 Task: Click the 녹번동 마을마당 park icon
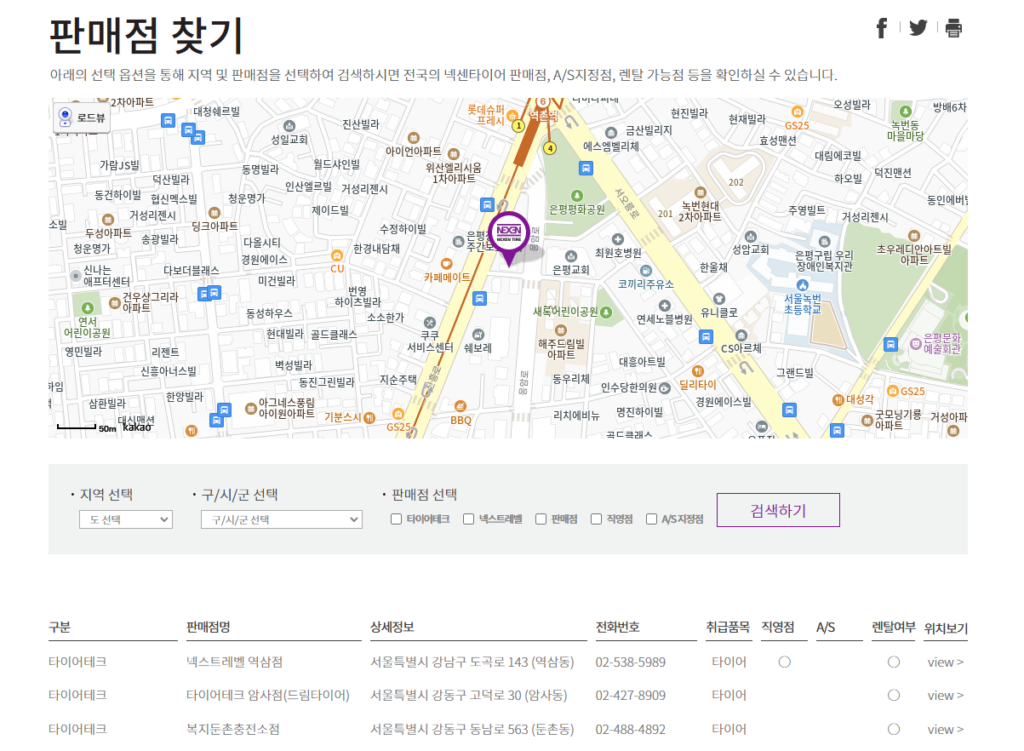tap(905, 111)
